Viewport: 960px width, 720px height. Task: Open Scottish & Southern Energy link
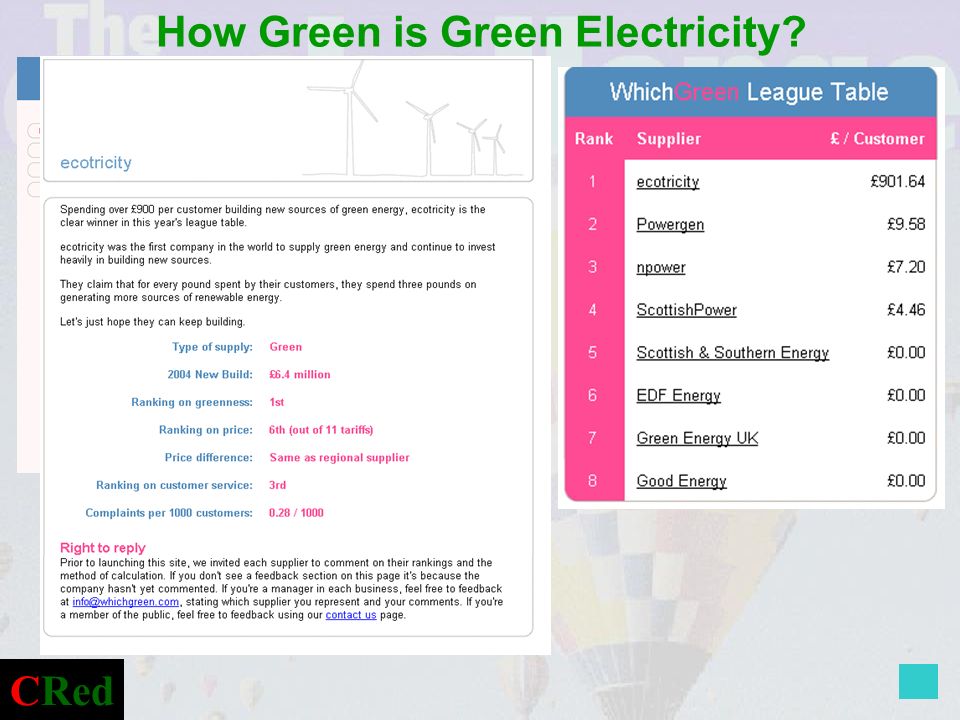732,353
